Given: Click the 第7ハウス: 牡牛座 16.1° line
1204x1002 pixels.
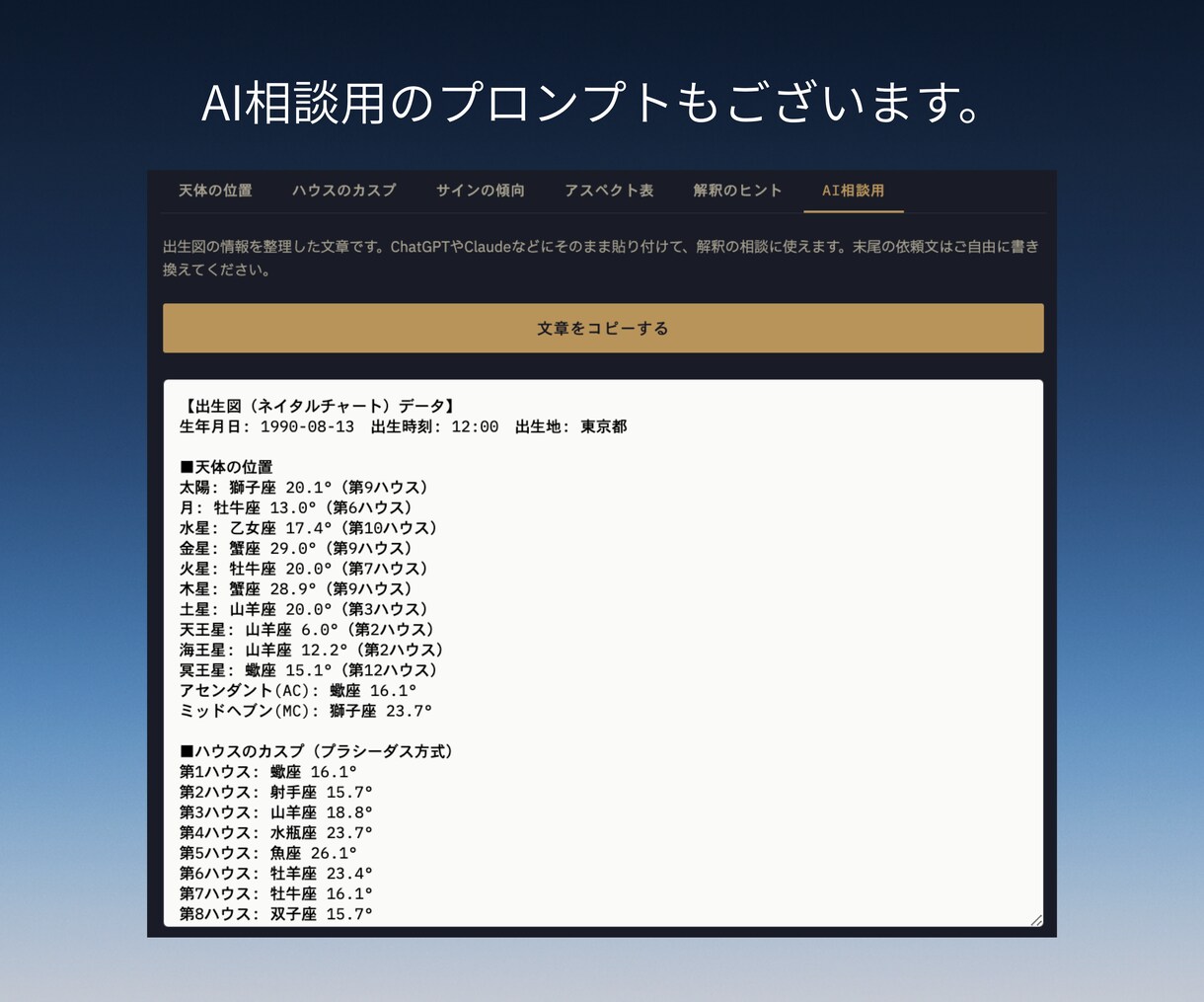Looking at the screenshot, I should click(x=276, y=893).
